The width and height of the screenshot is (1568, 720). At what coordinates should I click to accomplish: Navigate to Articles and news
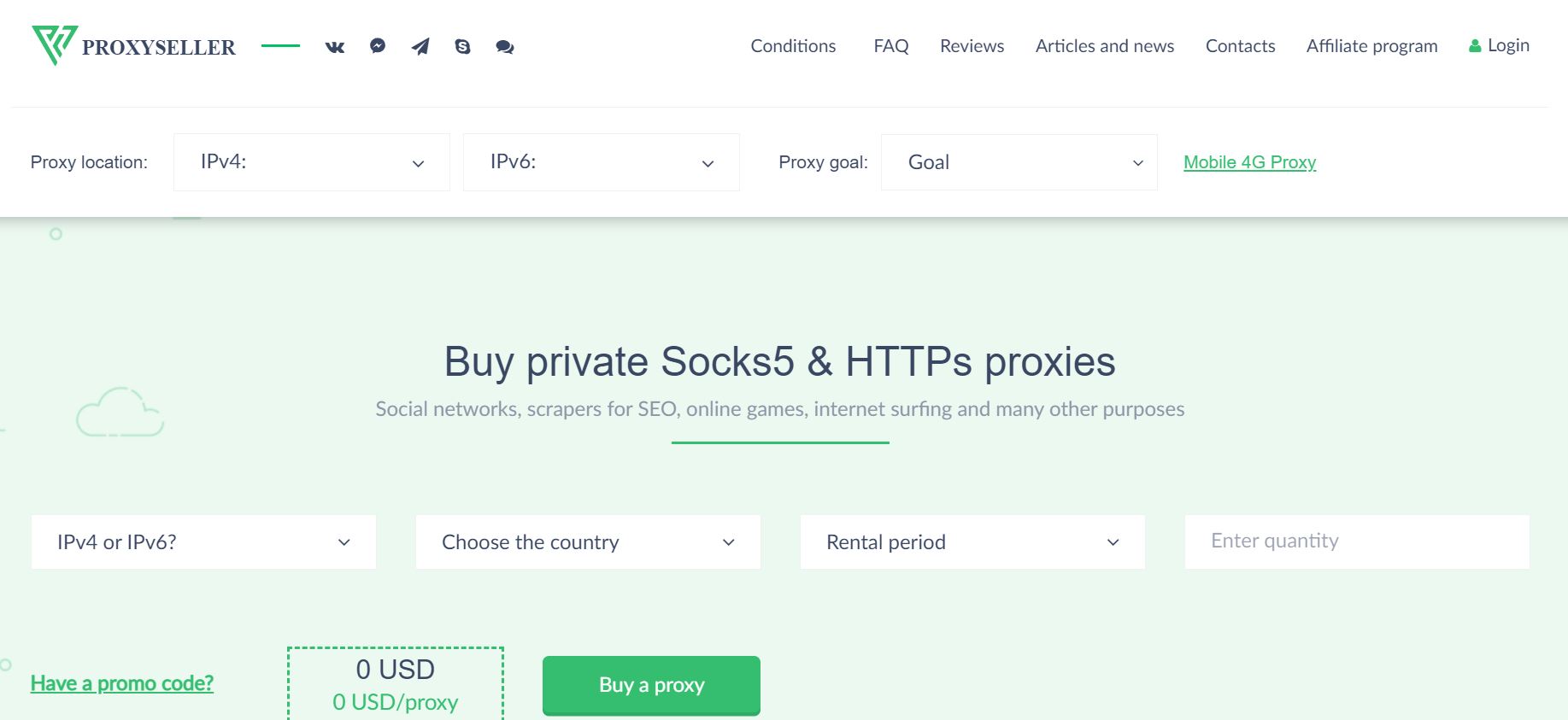tap(1104, 46)
